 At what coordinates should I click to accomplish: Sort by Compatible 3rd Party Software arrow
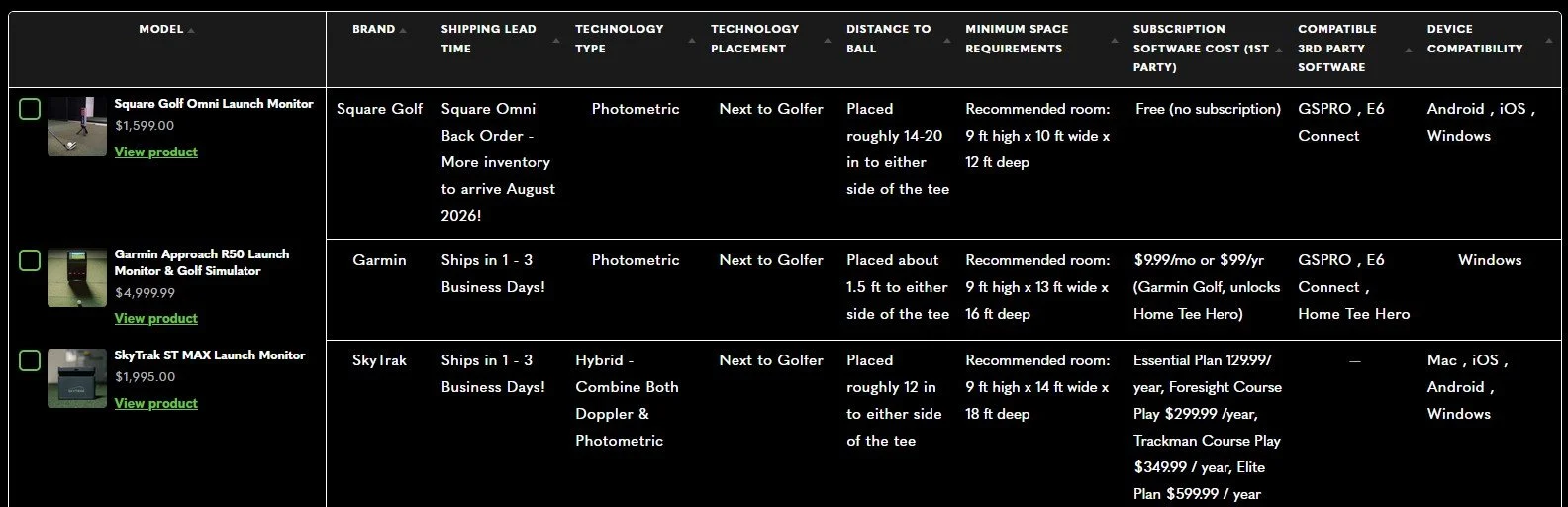1408,50
